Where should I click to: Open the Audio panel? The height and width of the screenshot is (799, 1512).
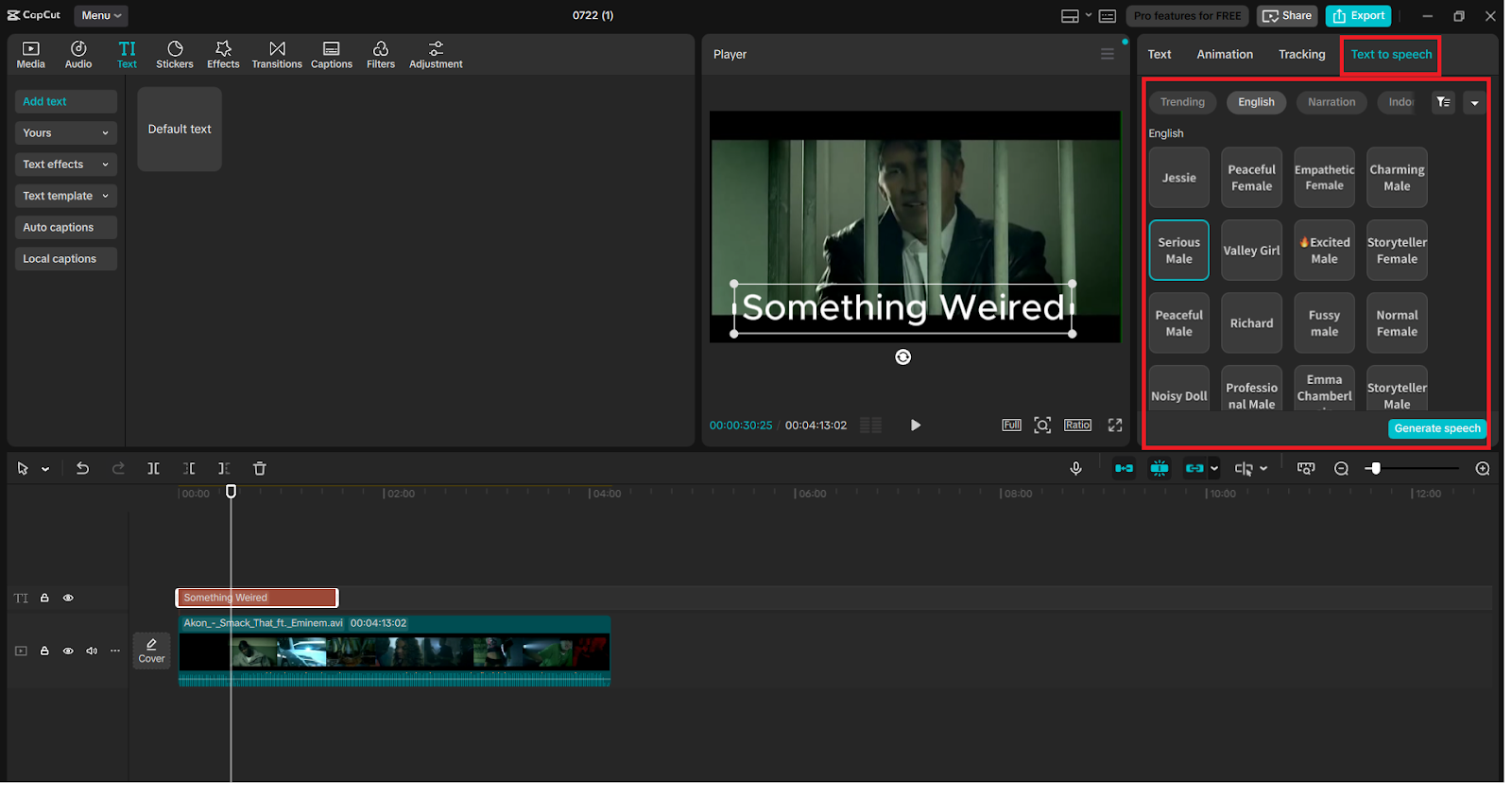coord(78,55)
